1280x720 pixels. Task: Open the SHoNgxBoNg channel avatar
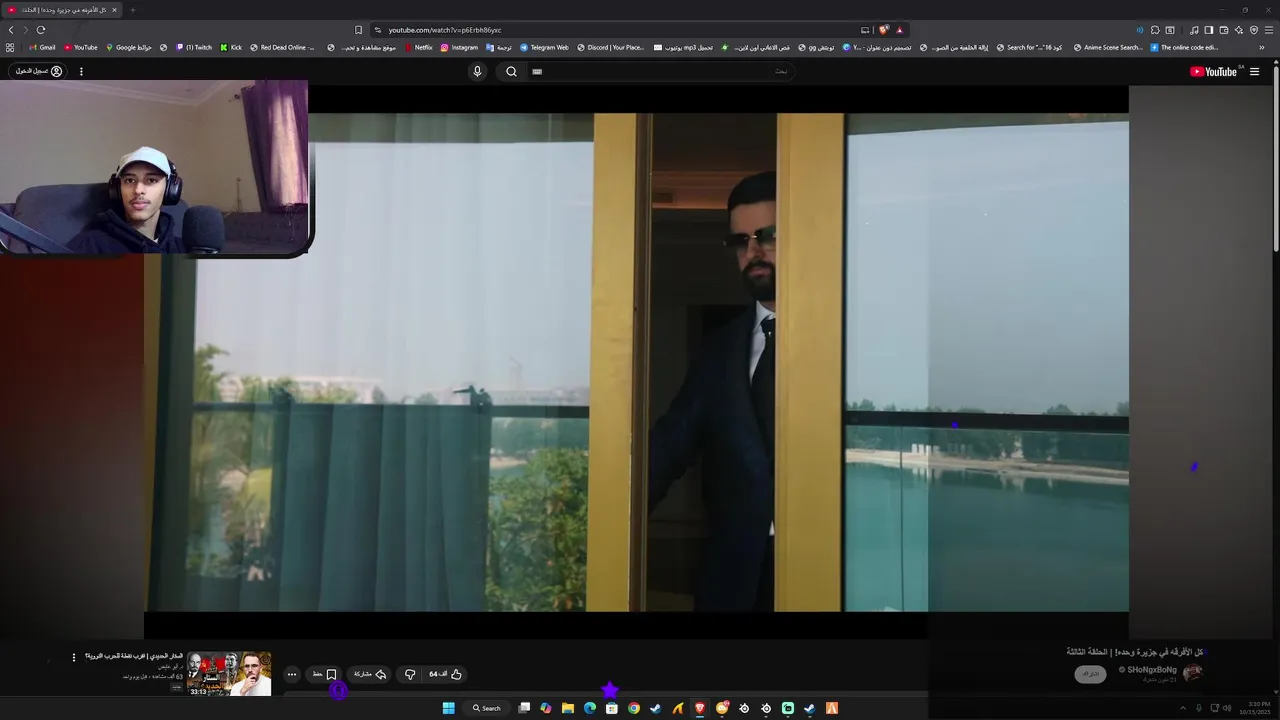[1192, 673]
